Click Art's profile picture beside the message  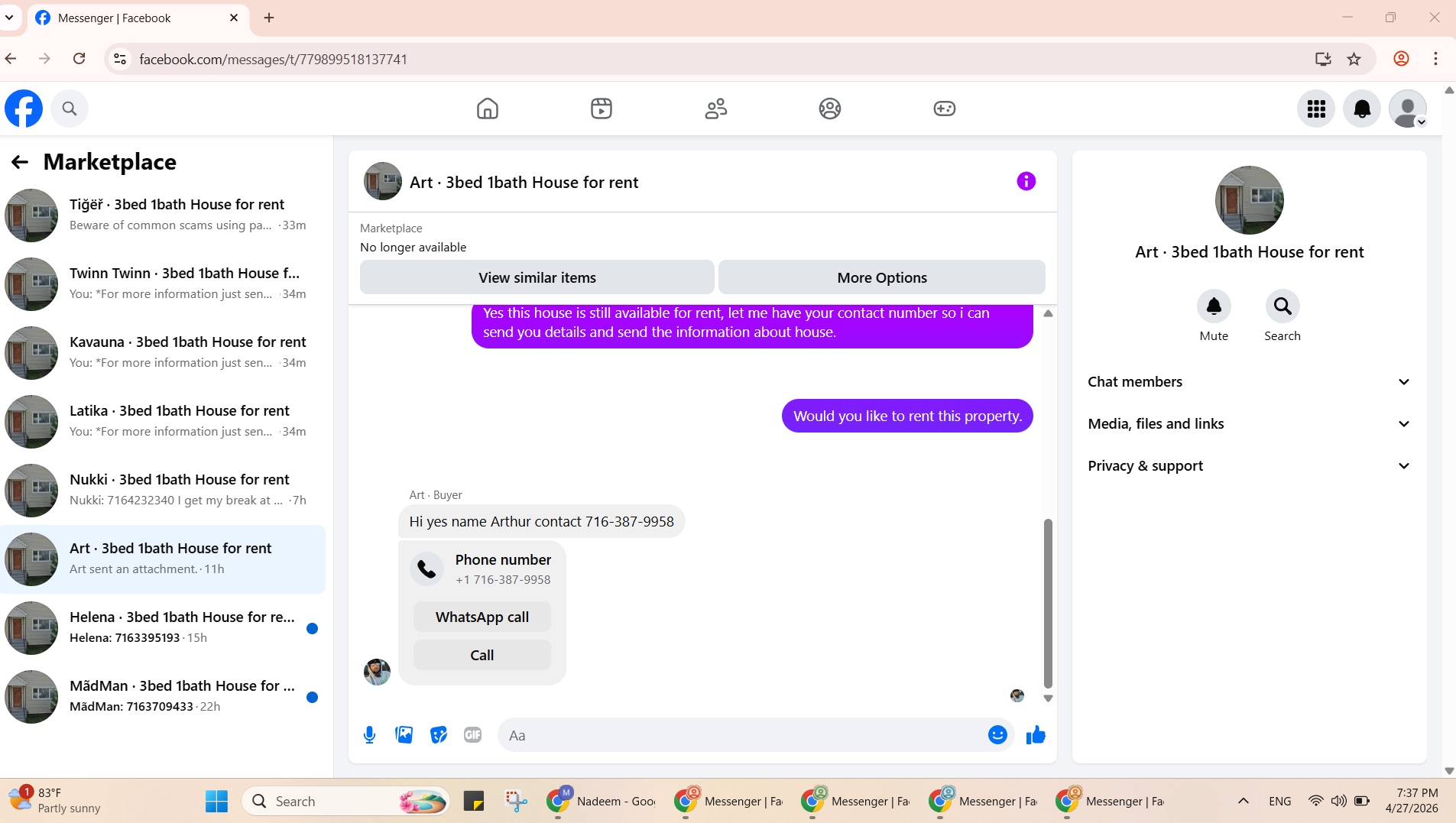click(x=377, y=672)
